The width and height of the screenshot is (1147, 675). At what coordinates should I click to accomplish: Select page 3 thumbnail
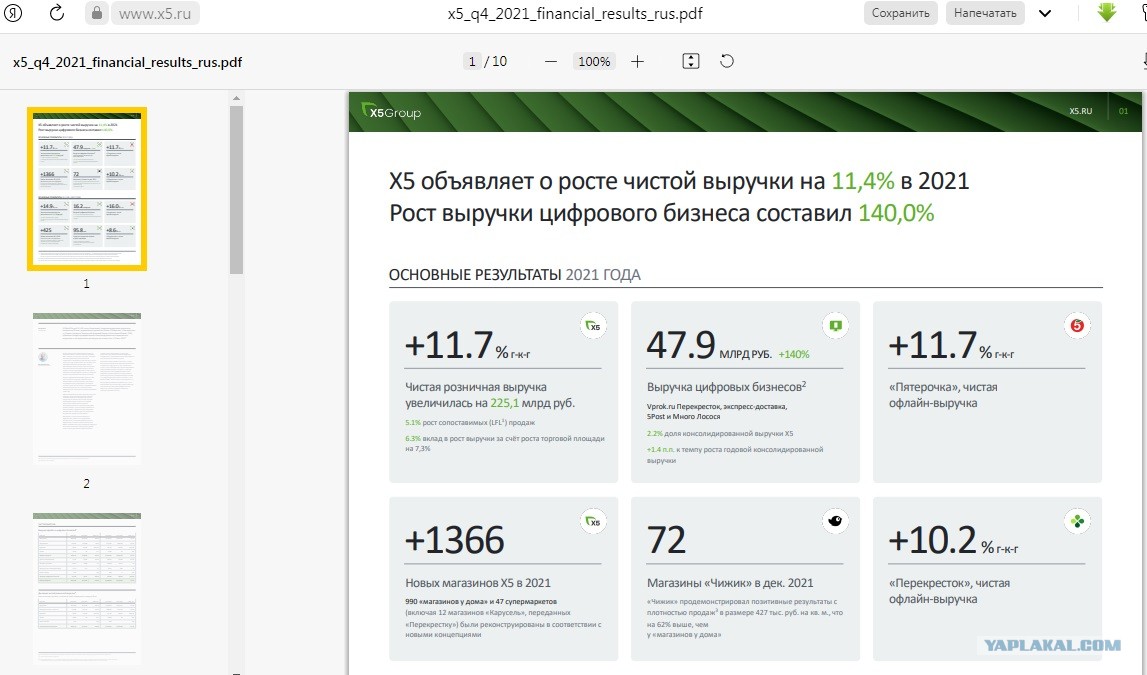pos(87,588)
